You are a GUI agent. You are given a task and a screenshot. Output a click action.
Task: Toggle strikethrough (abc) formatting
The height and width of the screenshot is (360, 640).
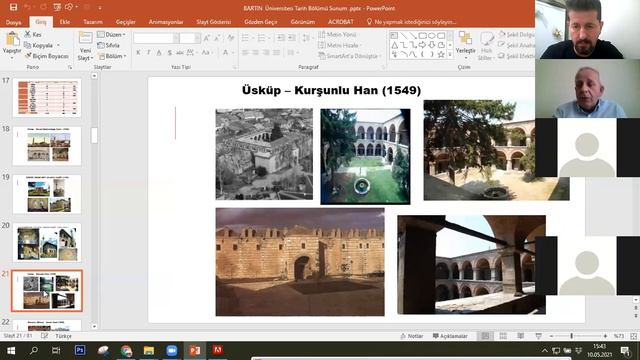pos(180,52)
